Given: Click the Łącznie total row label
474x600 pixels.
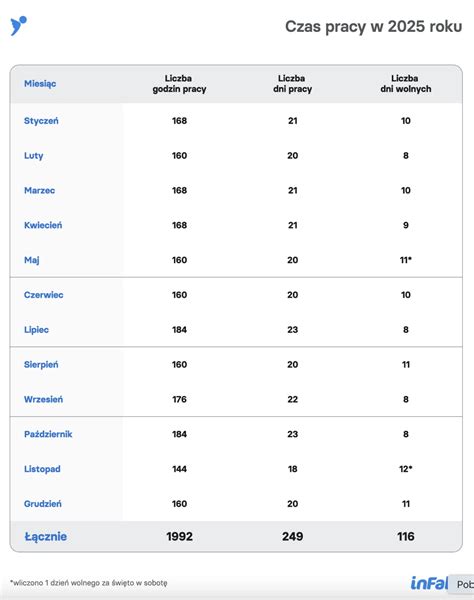Looking at the screenshot, I should [x=46, y=536].
